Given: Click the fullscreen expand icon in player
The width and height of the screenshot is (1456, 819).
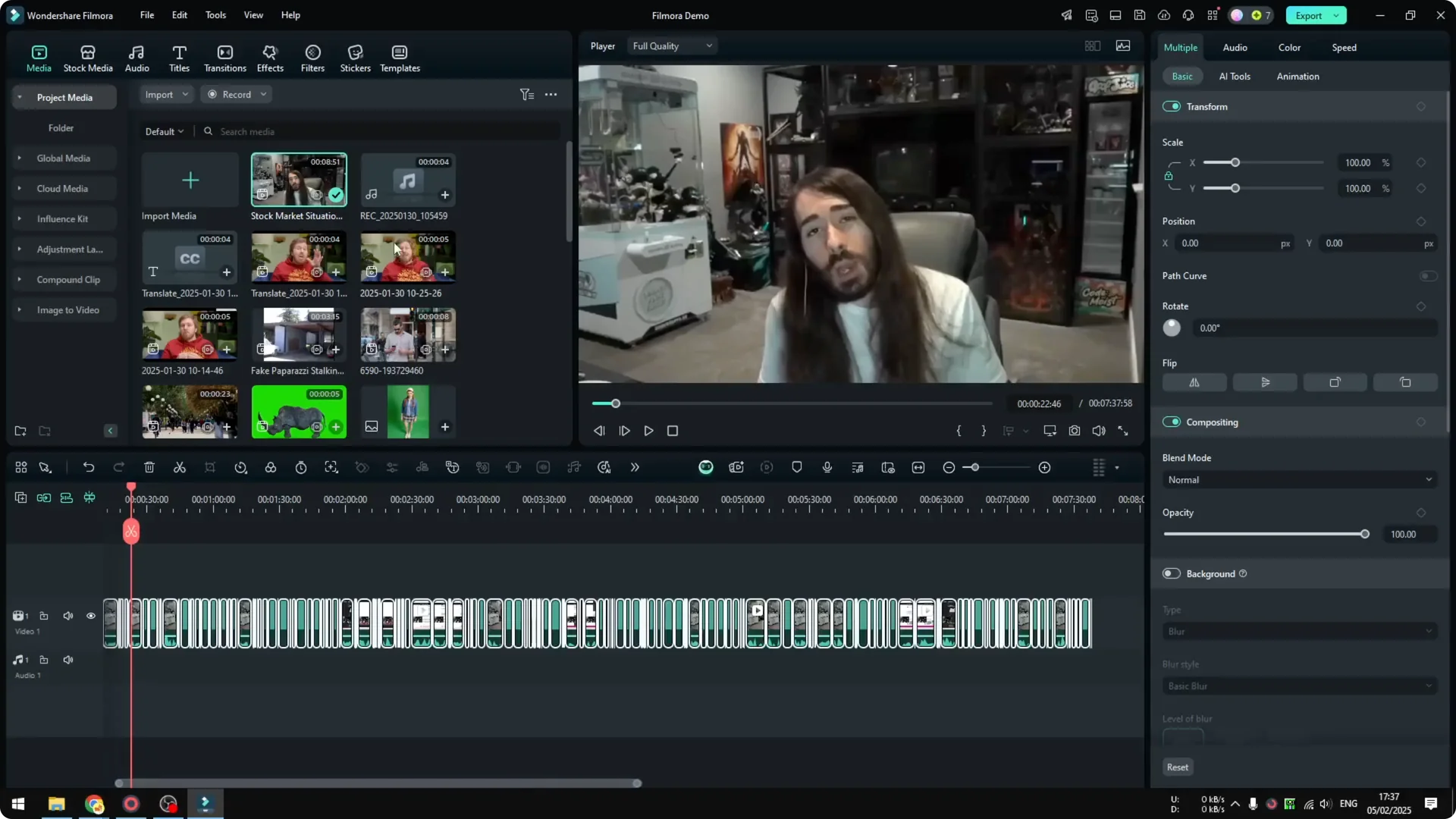Looking at the screenshot, I should (1123, 431).
